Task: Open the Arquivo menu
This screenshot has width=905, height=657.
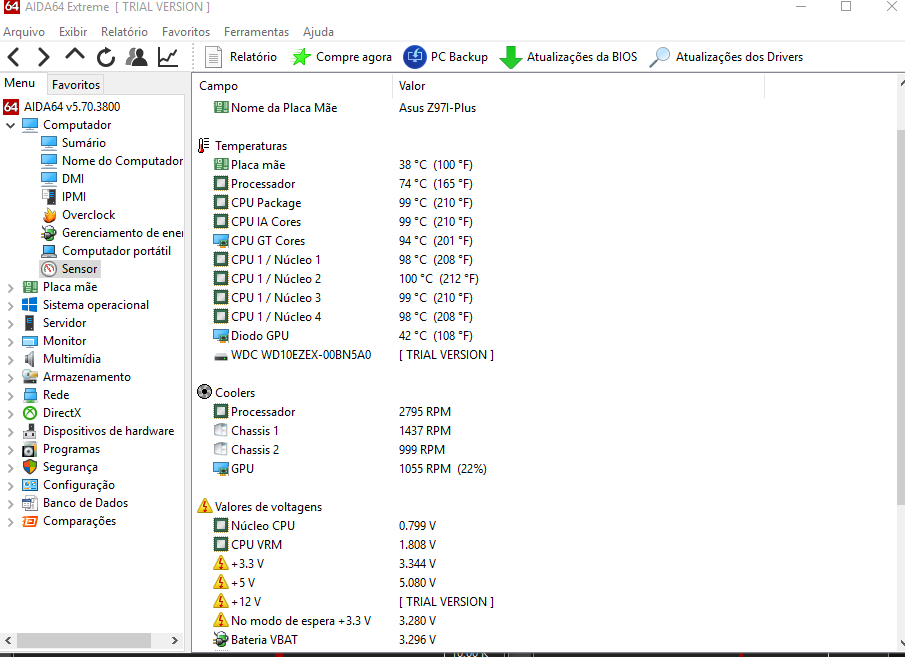Action: coord(24,32)
